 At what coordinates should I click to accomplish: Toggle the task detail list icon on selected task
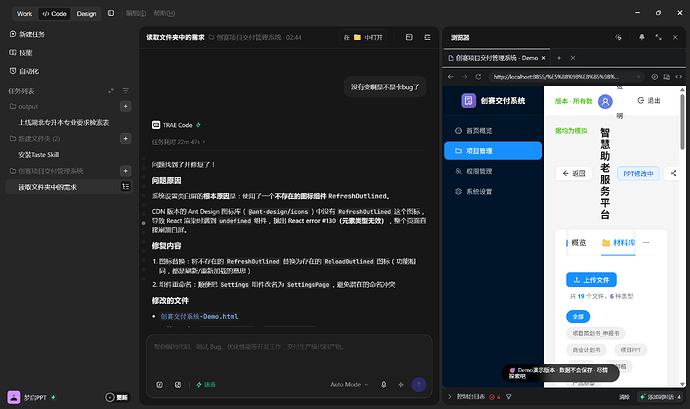tap(125, 187)
